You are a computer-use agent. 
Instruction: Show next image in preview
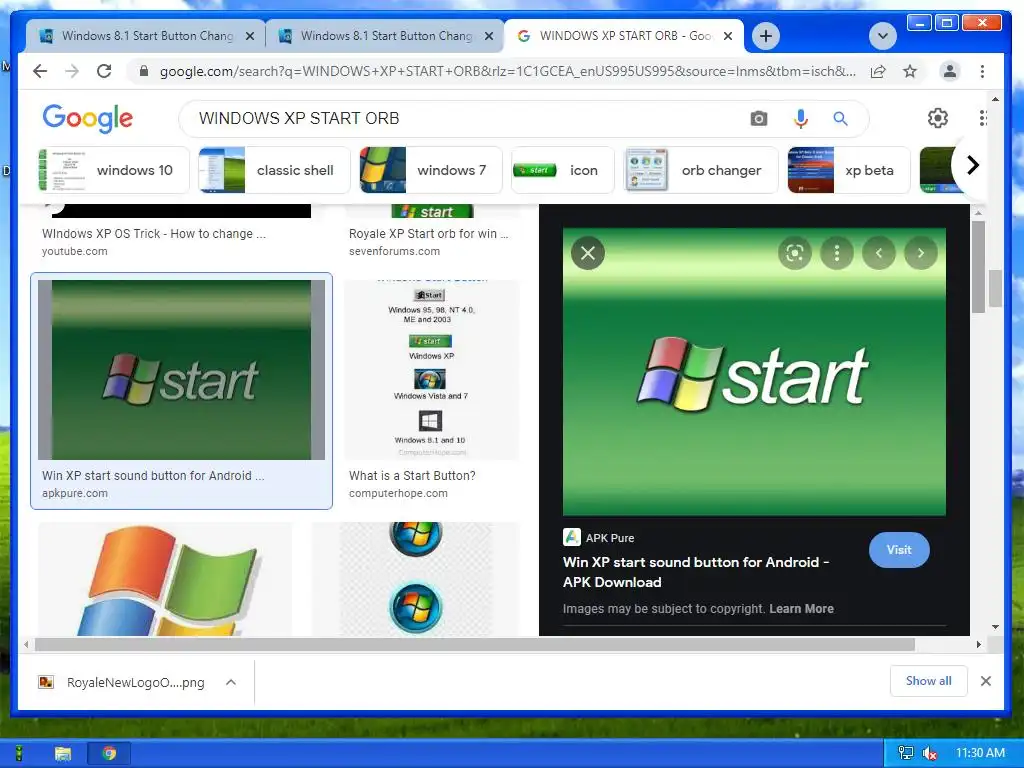click(x=921, y=253)
